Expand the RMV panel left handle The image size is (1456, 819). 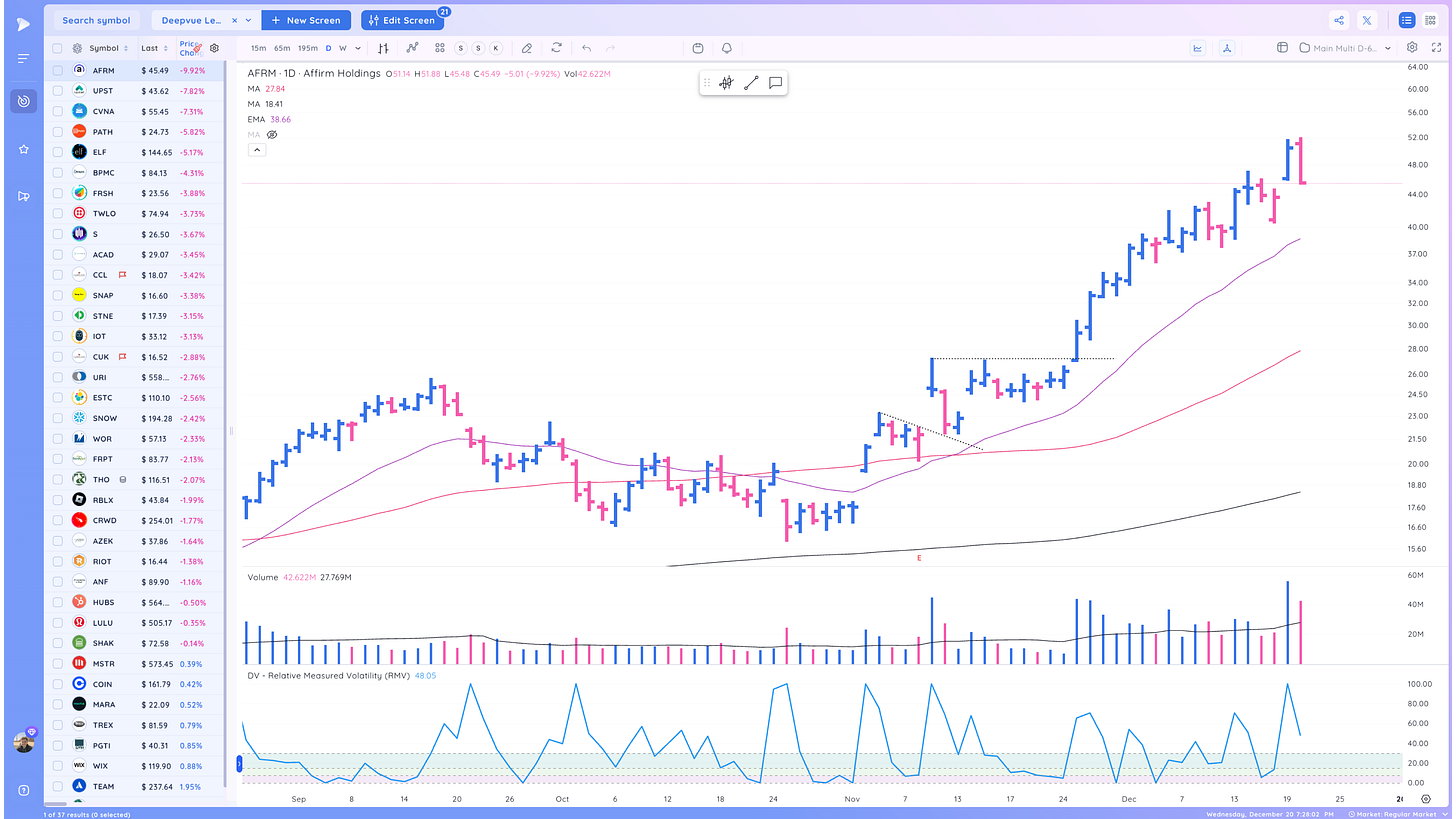point(239,764)
